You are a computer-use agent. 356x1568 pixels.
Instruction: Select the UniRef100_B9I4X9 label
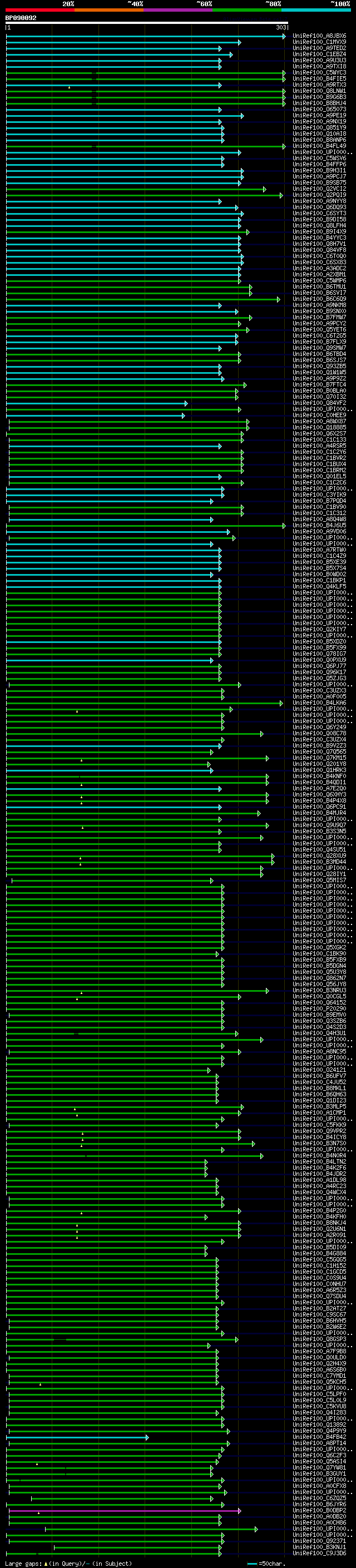click(319, 232)
